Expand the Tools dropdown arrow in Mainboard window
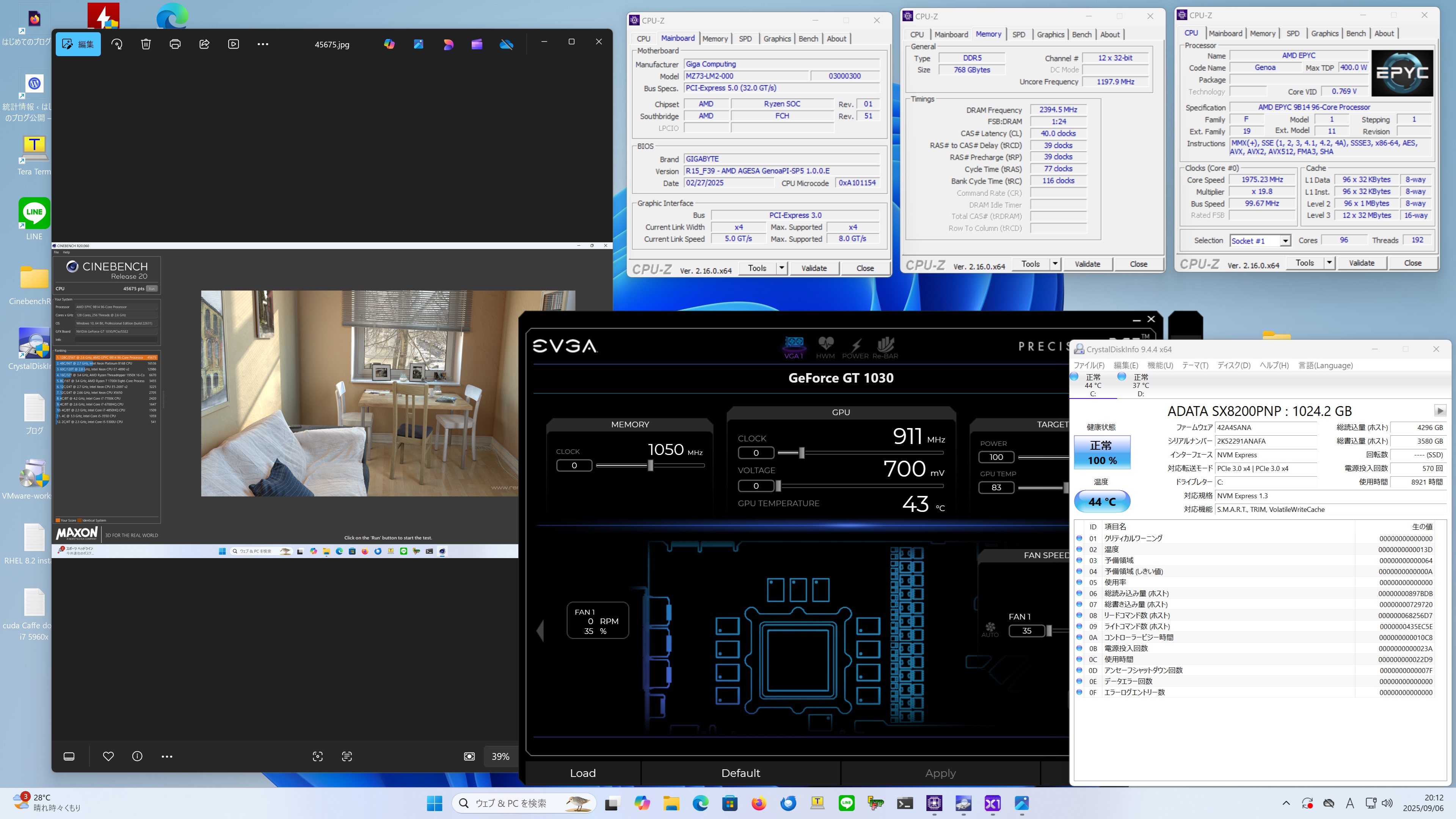The height and width of the screenshot is (819, 1456). point(782,268)
